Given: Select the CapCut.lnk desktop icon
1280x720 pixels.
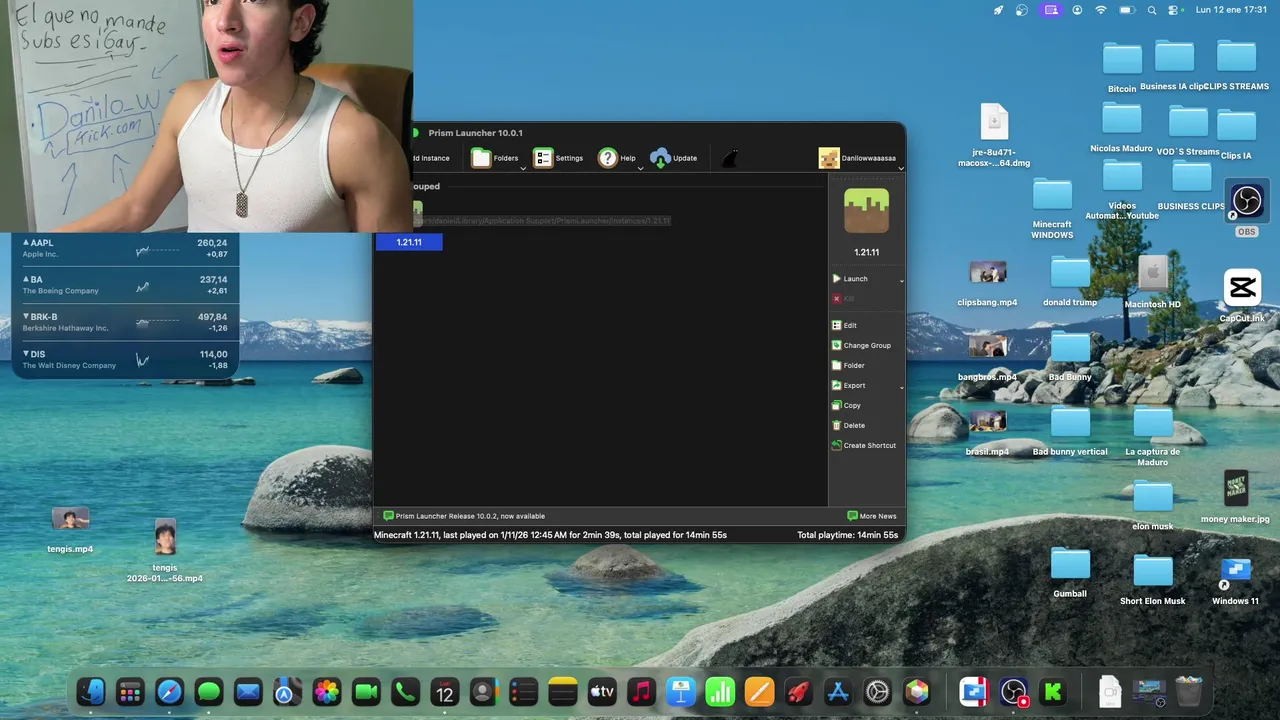Looking at the screenshot, I should pos(1242,297).
